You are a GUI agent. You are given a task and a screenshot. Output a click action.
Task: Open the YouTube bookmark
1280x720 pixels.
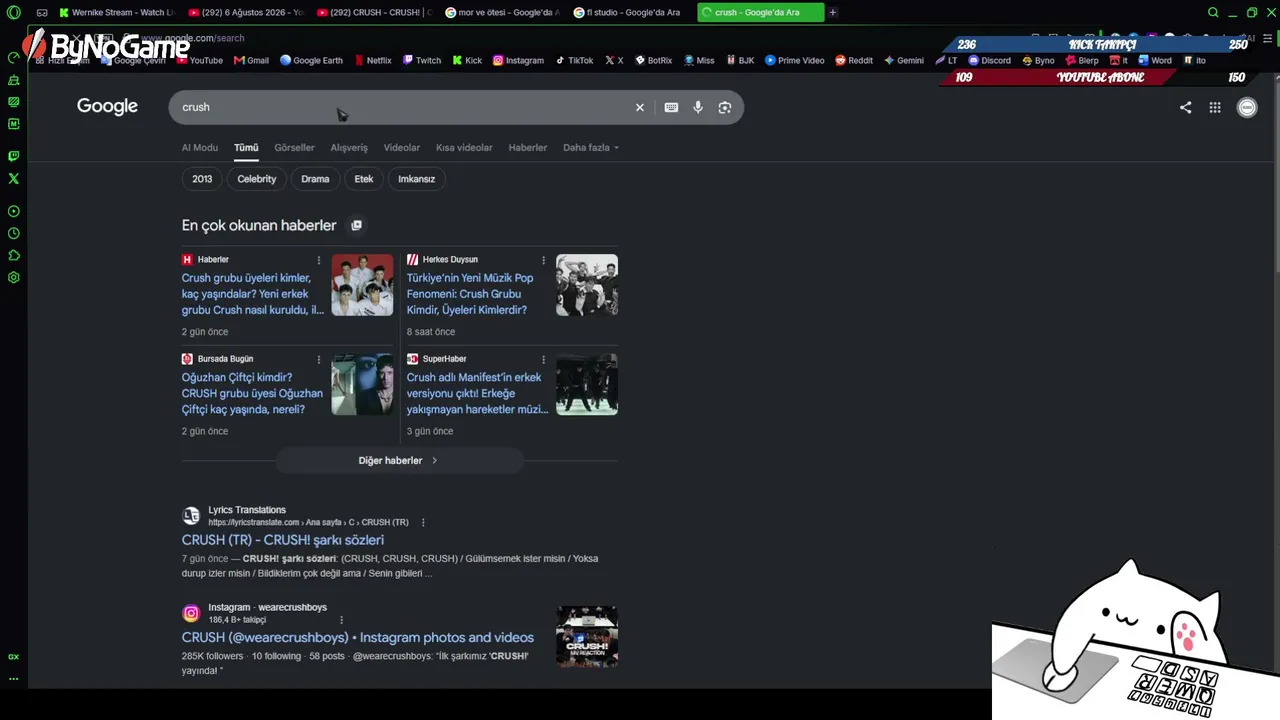pos(199,60)
